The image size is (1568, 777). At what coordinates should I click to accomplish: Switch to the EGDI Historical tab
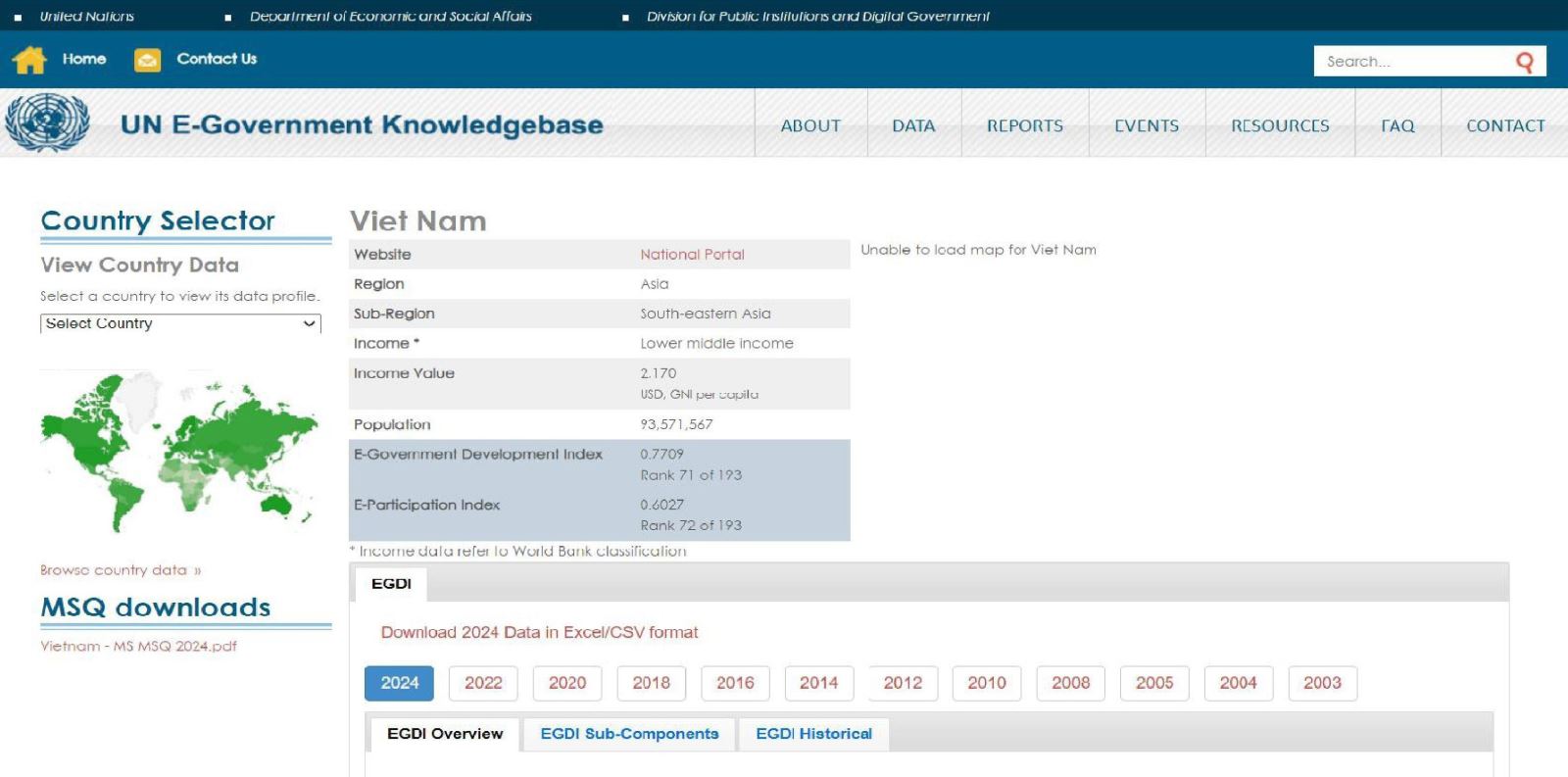tap(813, 734)
